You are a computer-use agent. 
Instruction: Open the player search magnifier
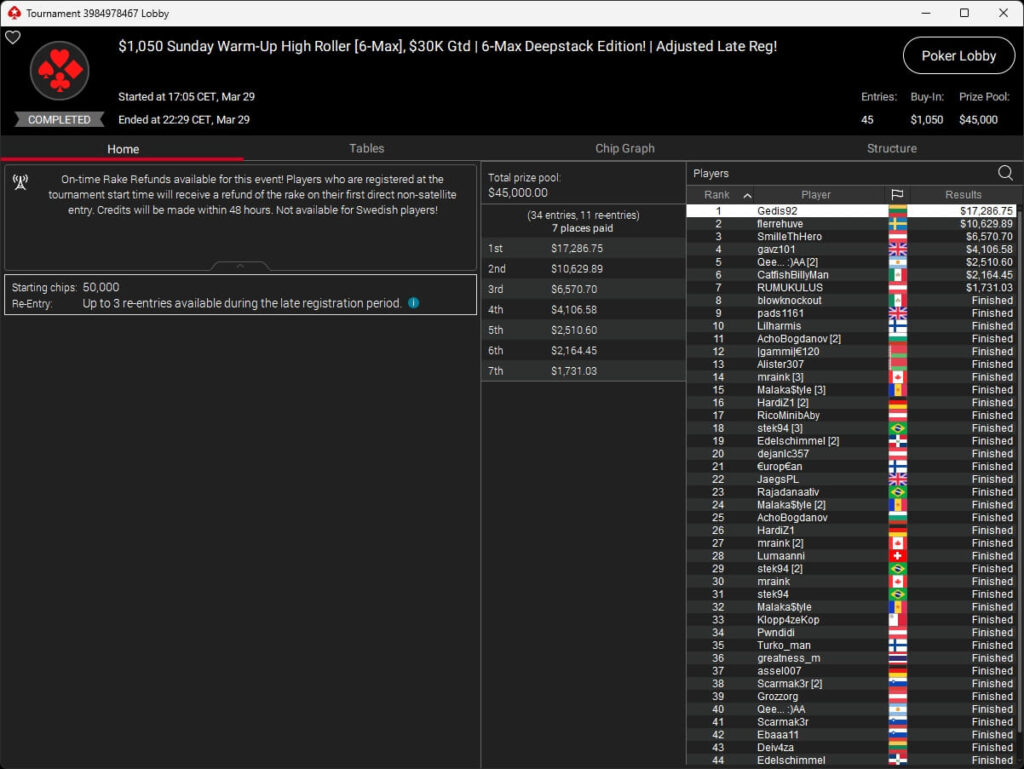(1005, 173)
